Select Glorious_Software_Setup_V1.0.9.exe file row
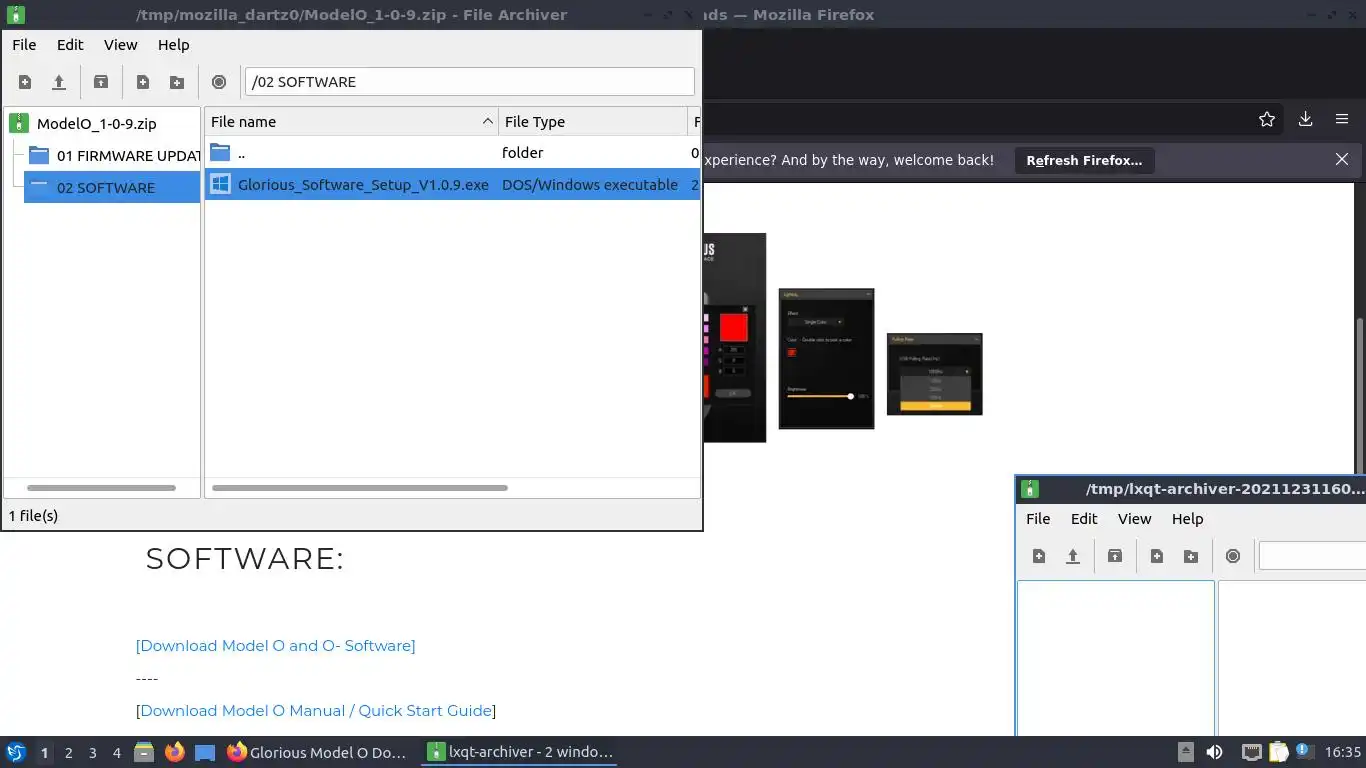This screenshot has width=1366, height=768. point(452,184)
